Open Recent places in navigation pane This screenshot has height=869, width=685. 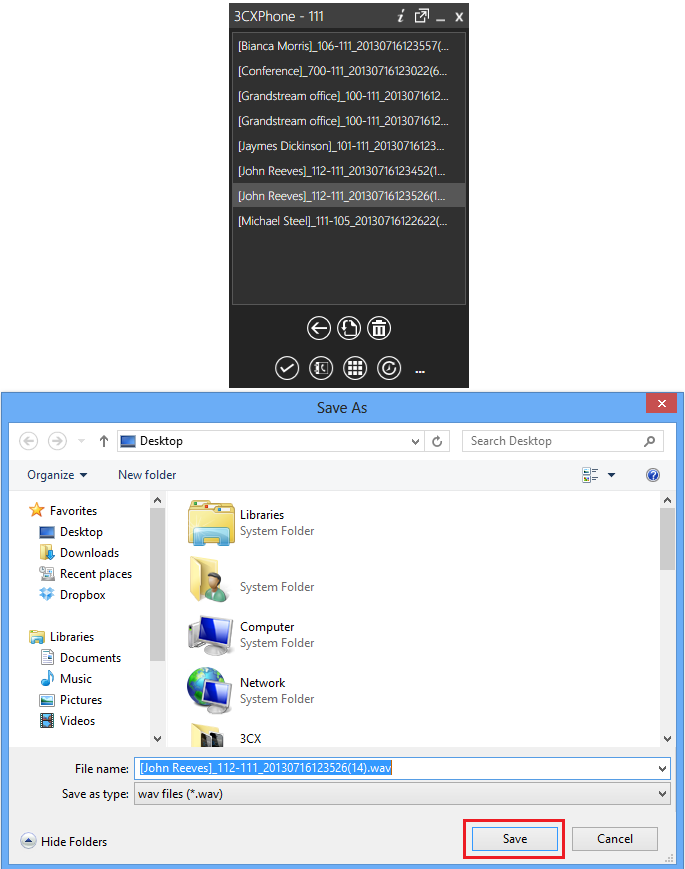point(85,574)
